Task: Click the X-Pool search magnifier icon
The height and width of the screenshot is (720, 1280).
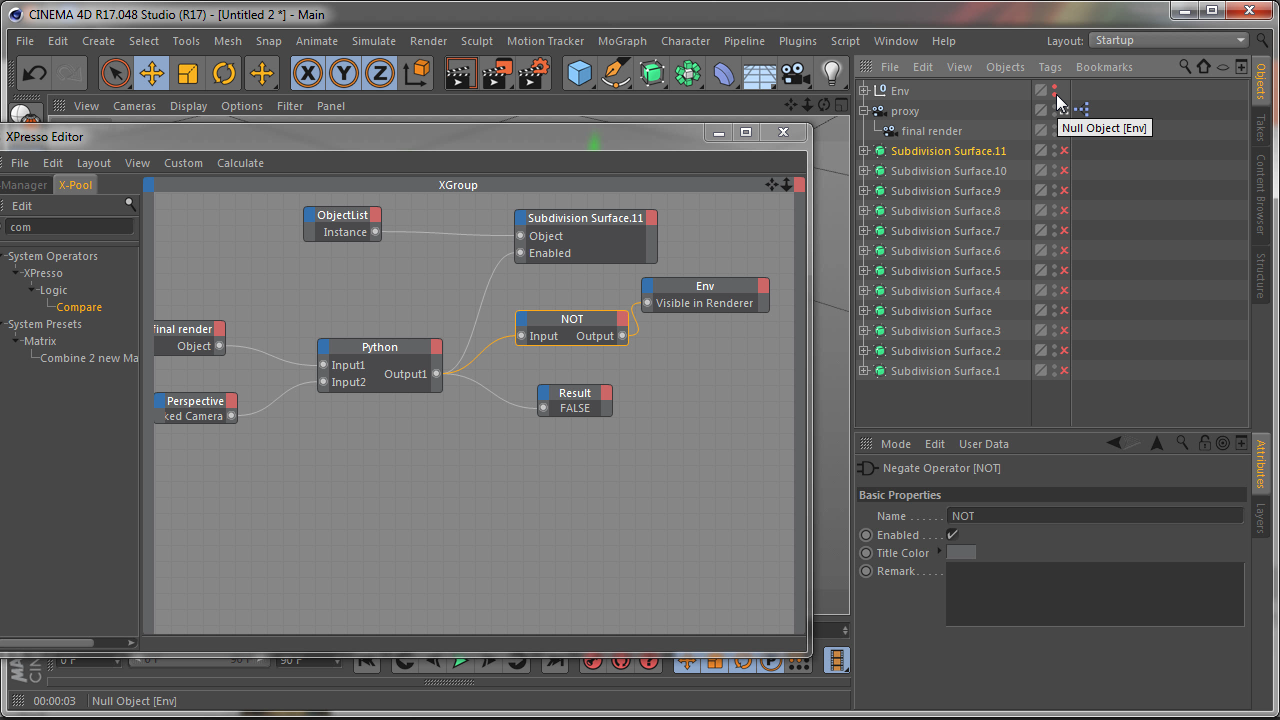Action: click(x=130, y=204)
